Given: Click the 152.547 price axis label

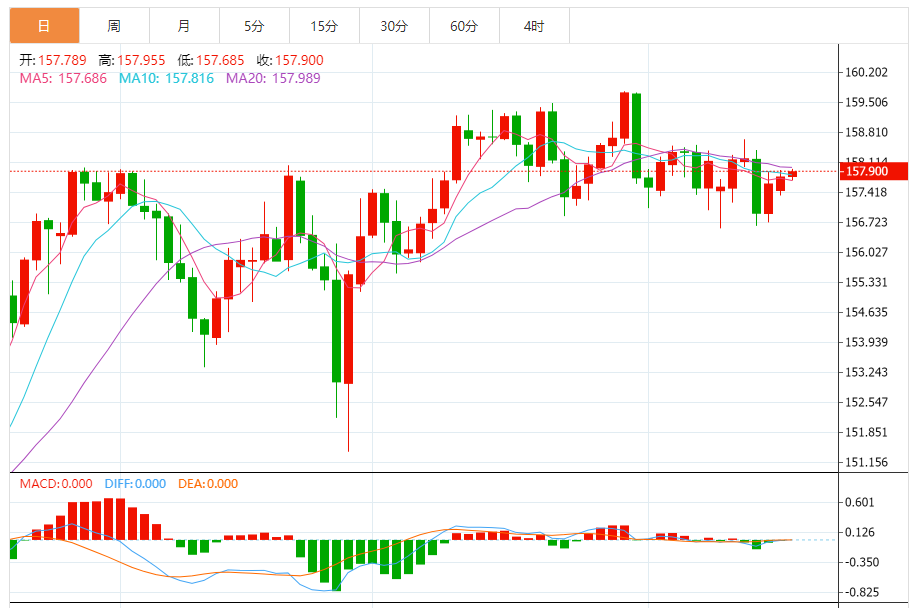Looking at the screenshot, I should click(867, 402).
